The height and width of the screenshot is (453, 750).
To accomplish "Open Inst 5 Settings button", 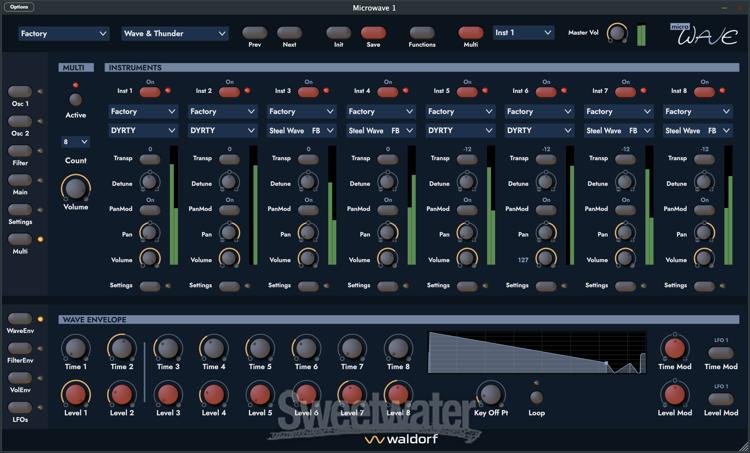I will tap(467, 286).
